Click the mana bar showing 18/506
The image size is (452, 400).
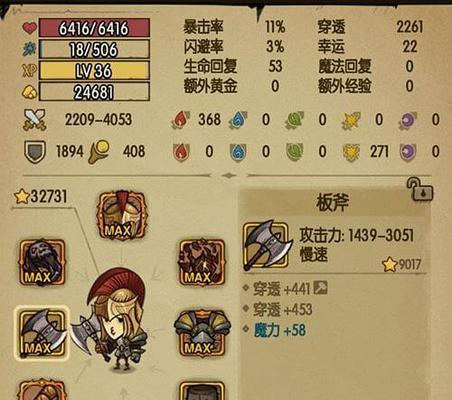(94, 49)
